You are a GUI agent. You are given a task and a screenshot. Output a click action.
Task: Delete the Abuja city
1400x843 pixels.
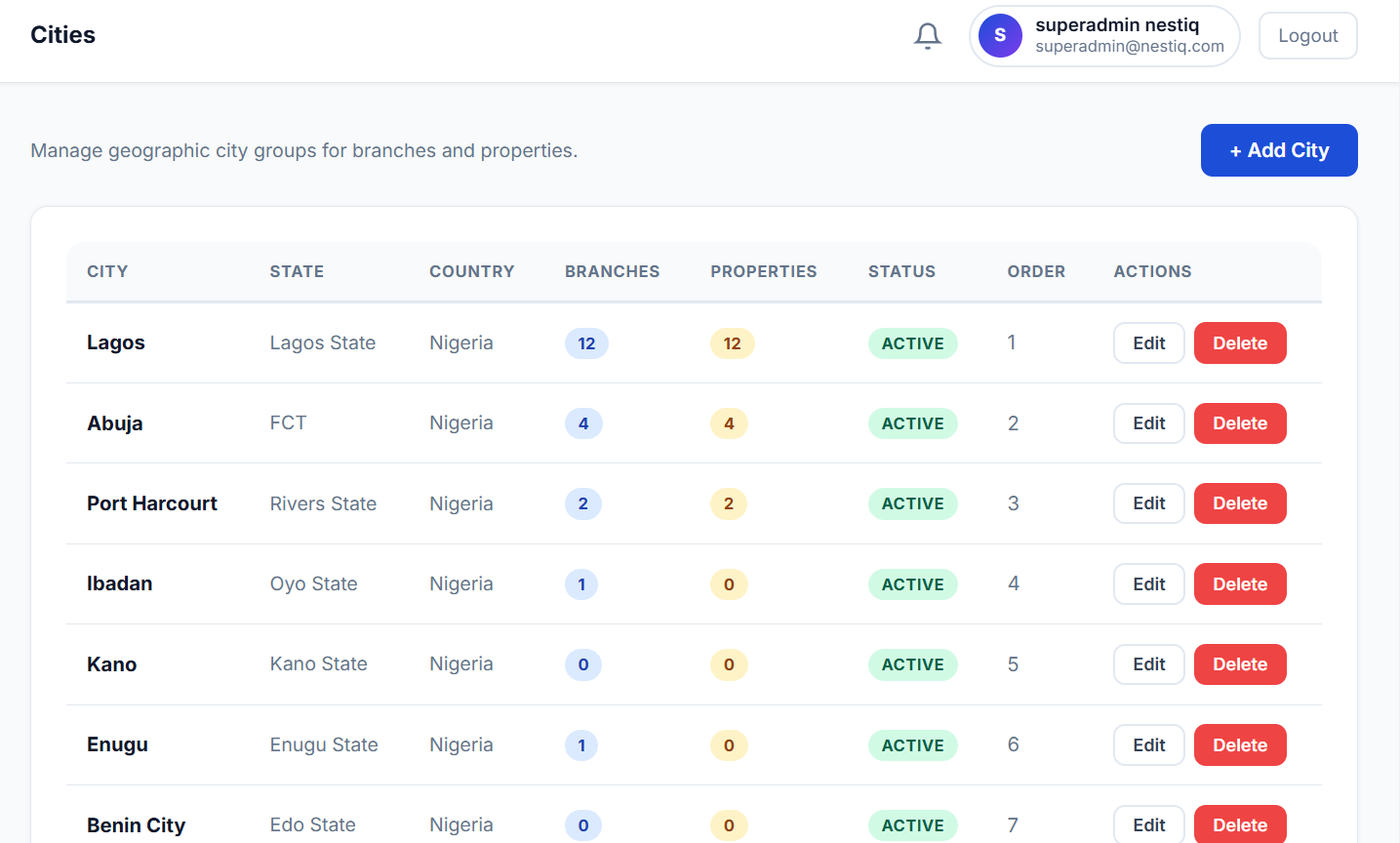coord(1240,423)
